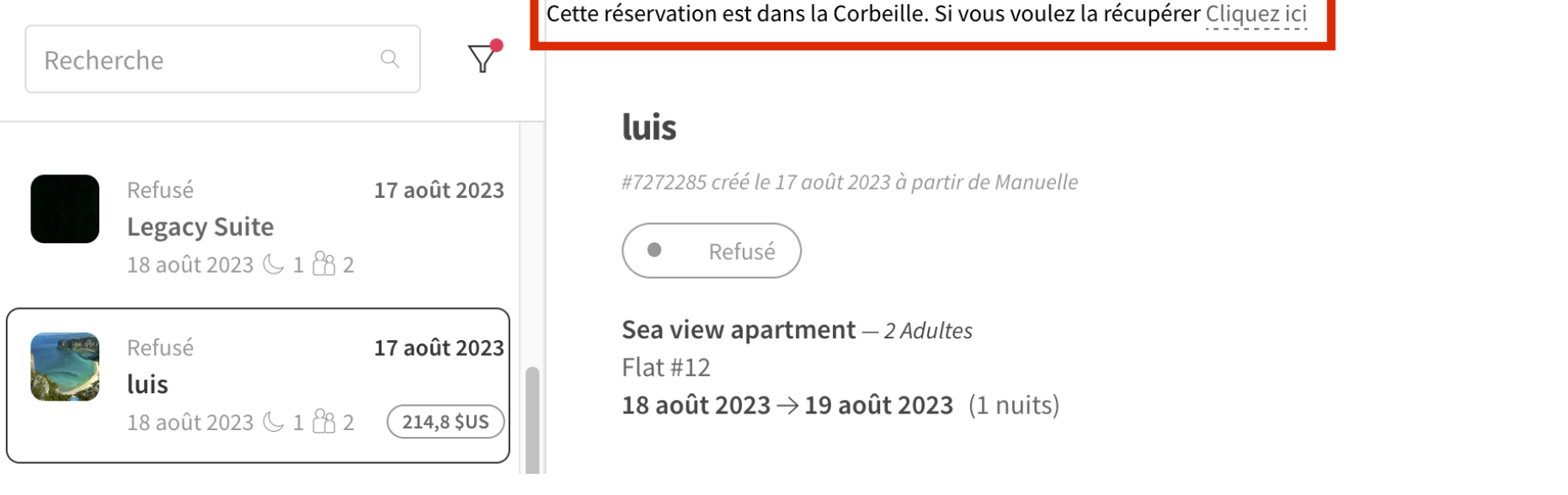Click the Refusé label on luis list entry
The height and width of the screenshot is (495, 1568).
pyautogui.click(x=161, y=348)
